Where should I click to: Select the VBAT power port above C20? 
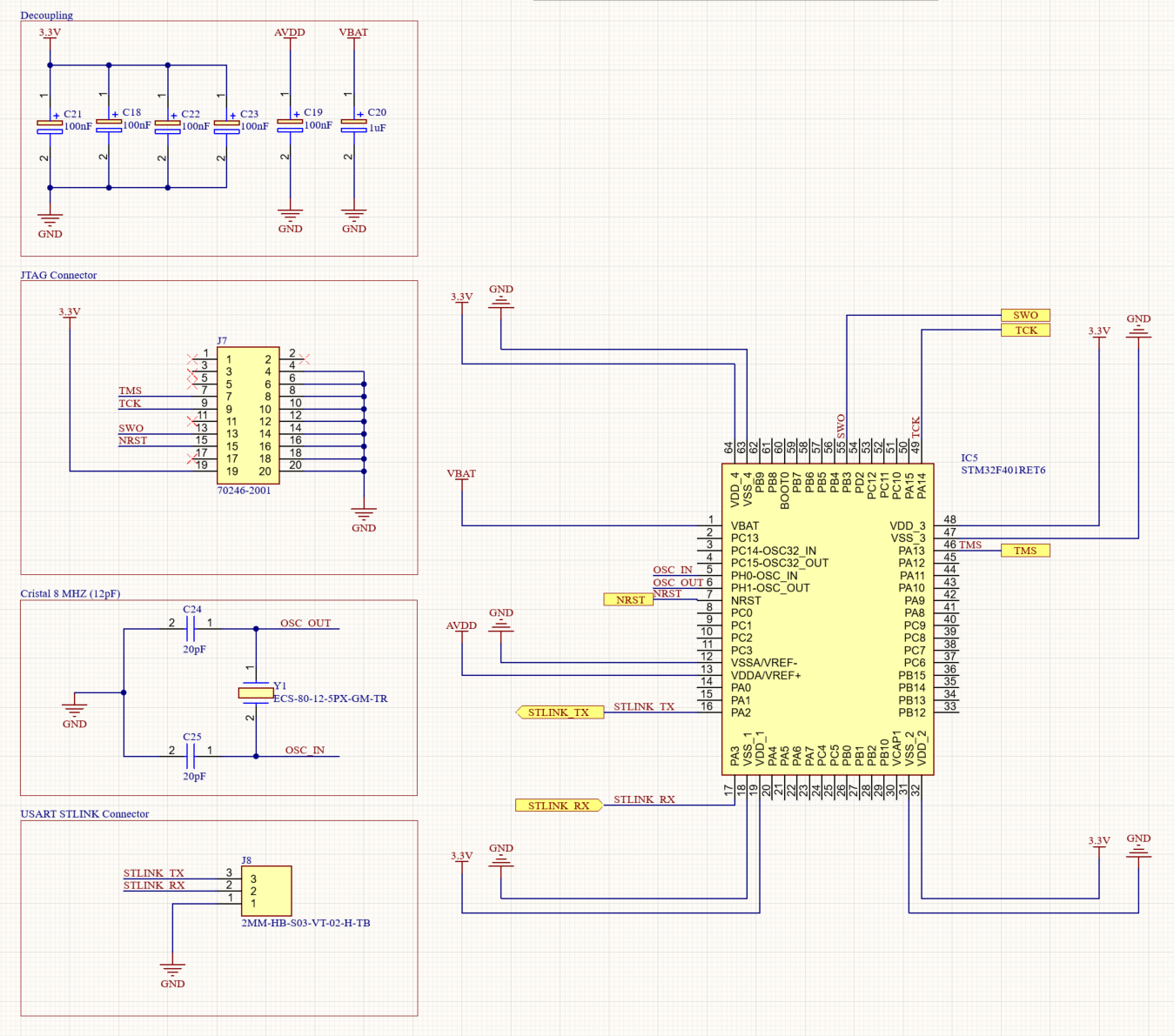[353, 33]
